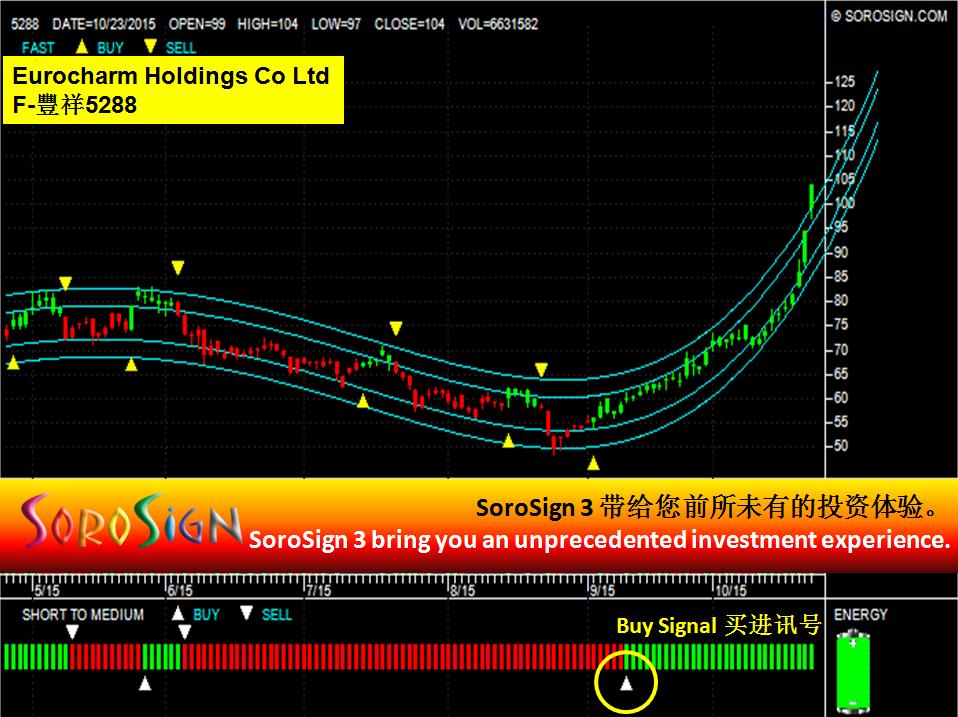Select the 70 price axis label
958x717 pixels.
point(841,350)
